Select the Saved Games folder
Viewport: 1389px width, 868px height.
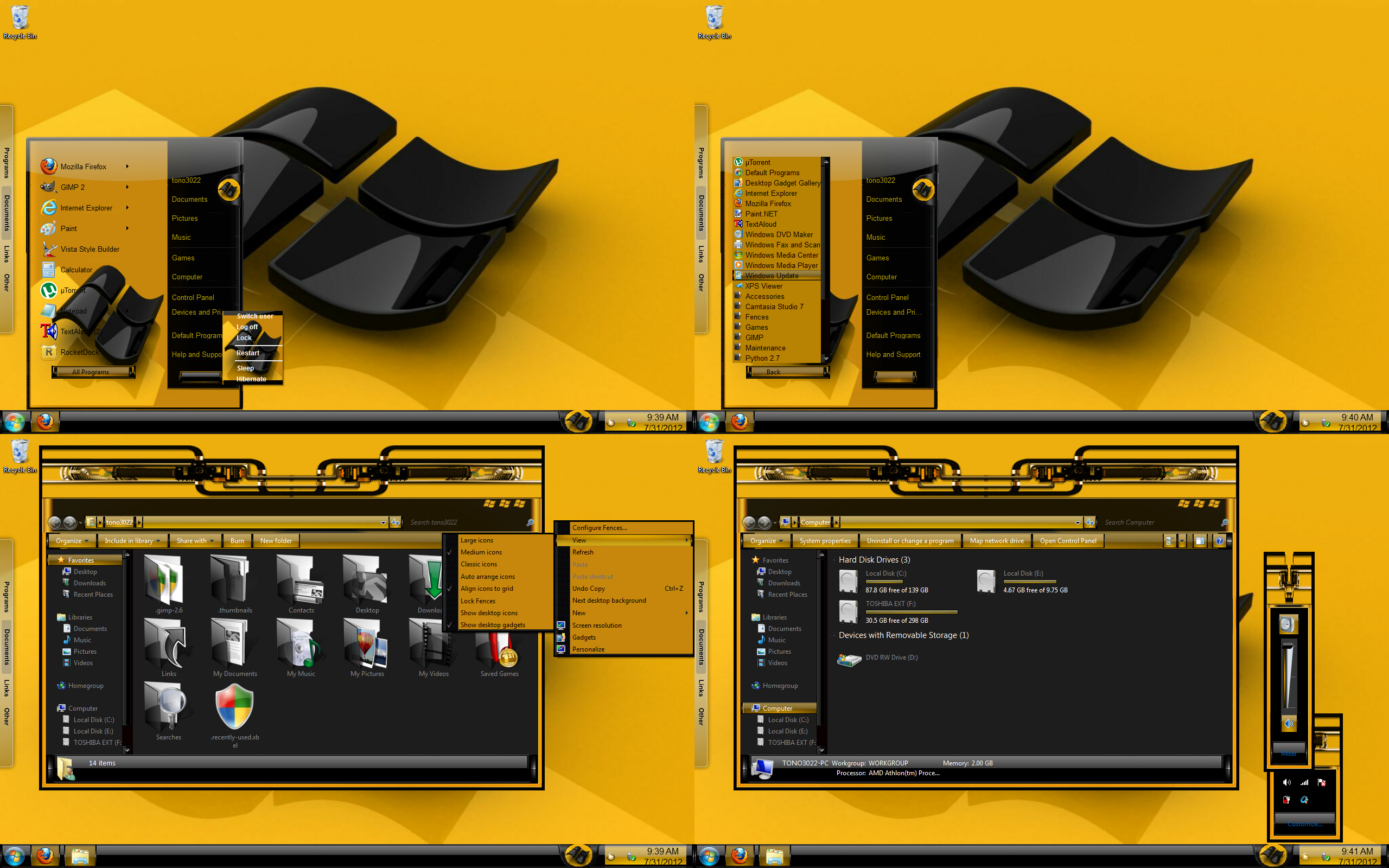(x=499, y=648)
